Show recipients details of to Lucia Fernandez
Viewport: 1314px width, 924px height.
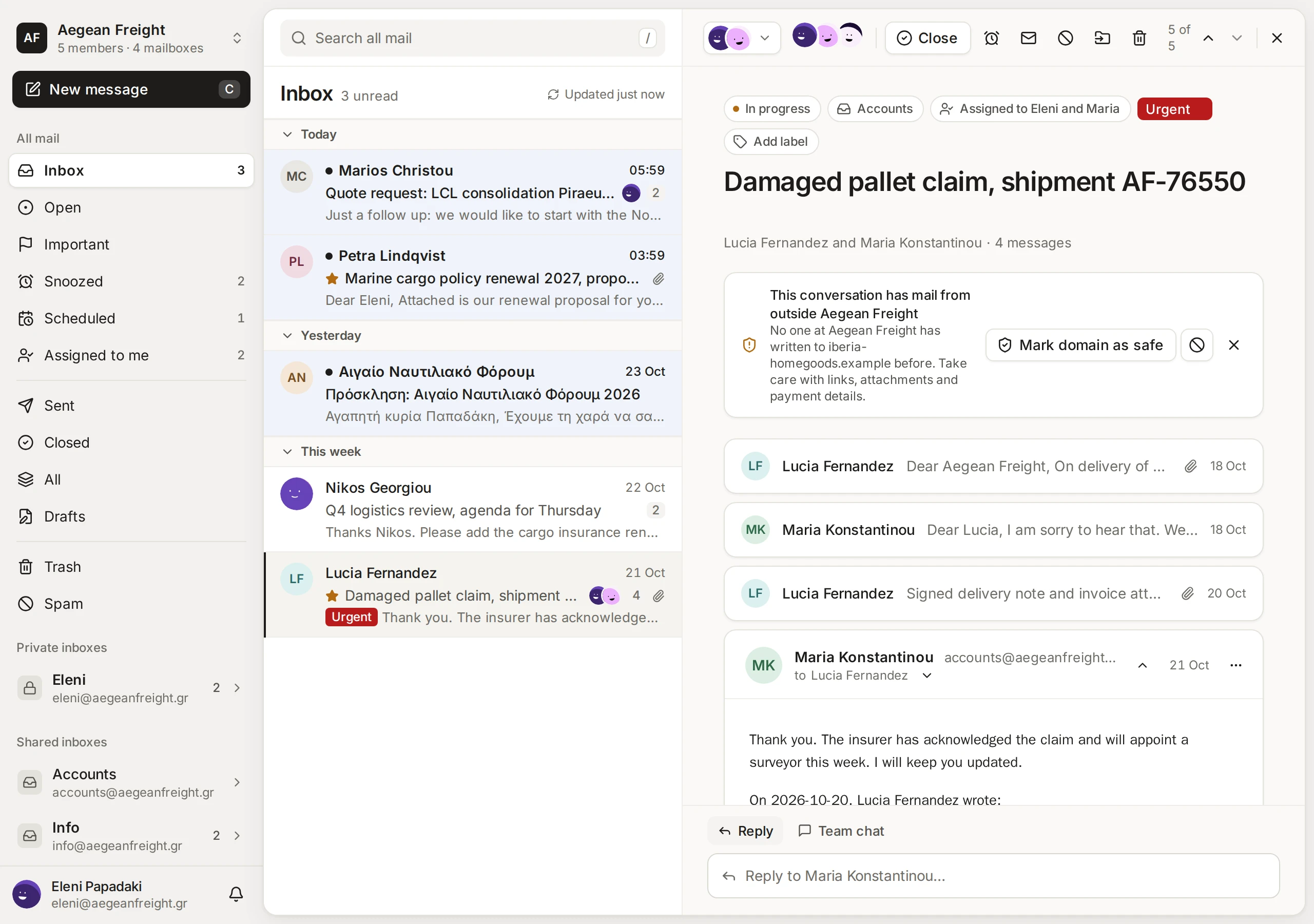[x=927, y=676]
